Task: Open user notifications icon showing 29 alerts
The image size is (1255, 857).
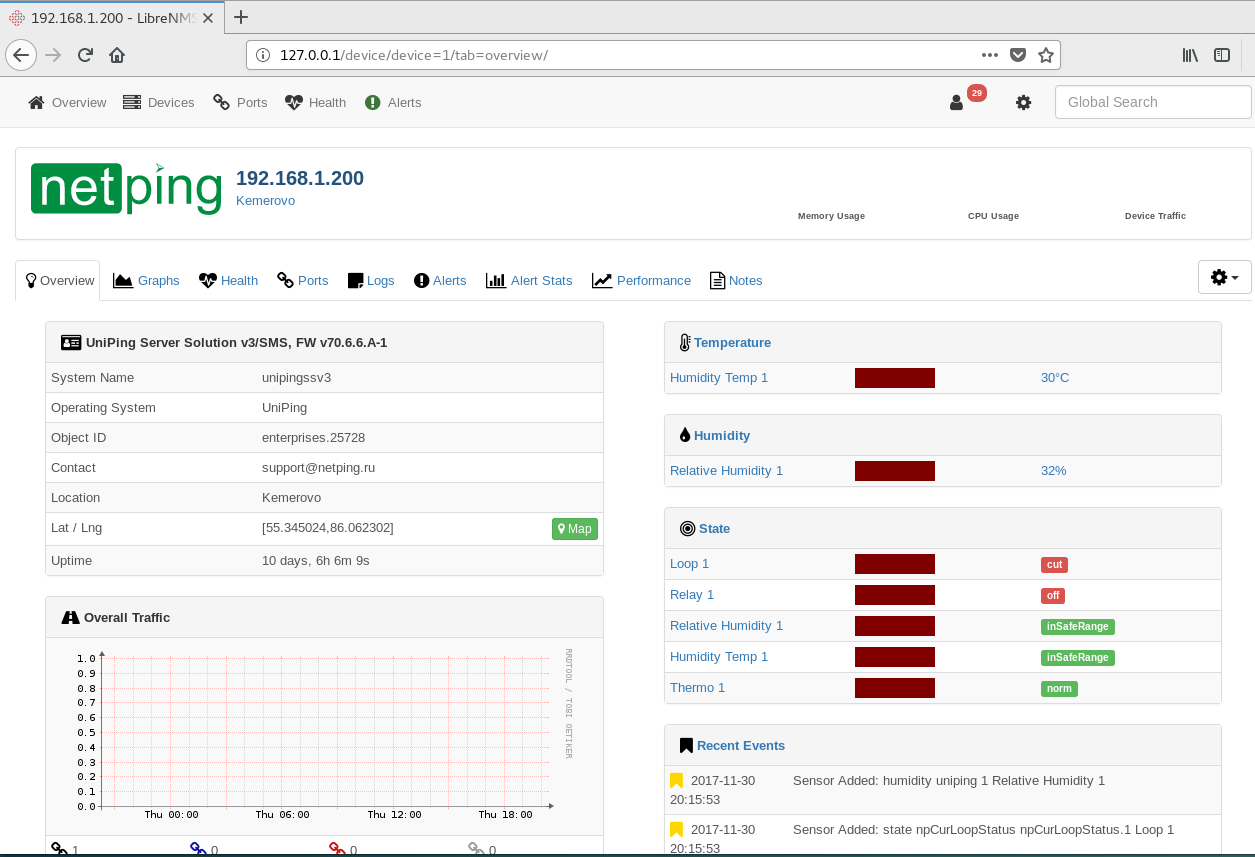Action: coord(957,102)
